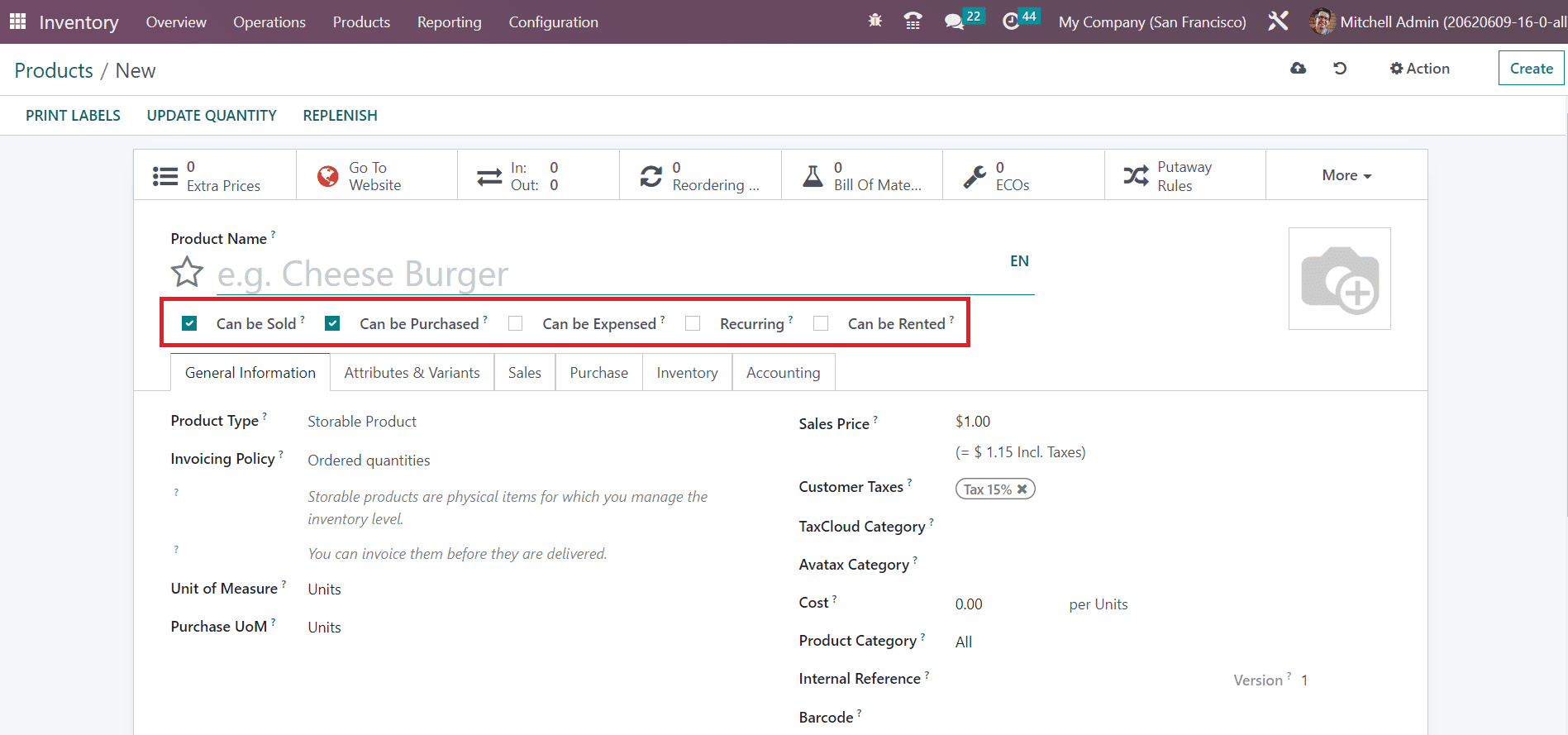
Task: Click UPDATE QUANTITY button
Action: 212,116
